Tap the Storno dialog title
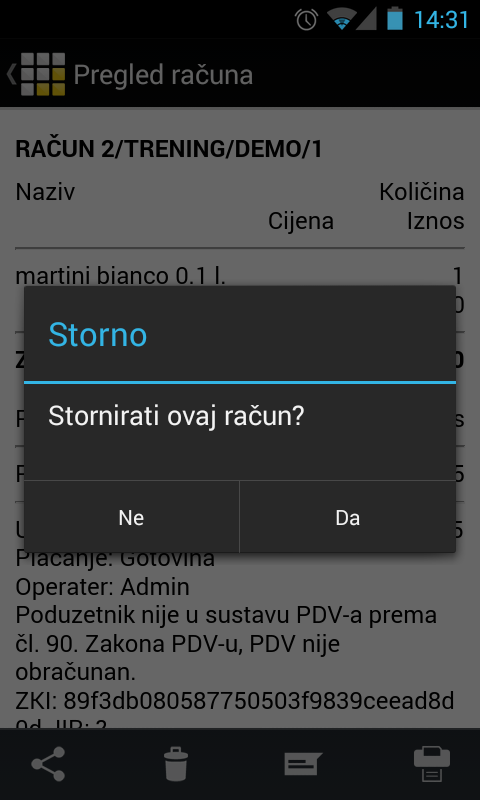 pos(97,335)
